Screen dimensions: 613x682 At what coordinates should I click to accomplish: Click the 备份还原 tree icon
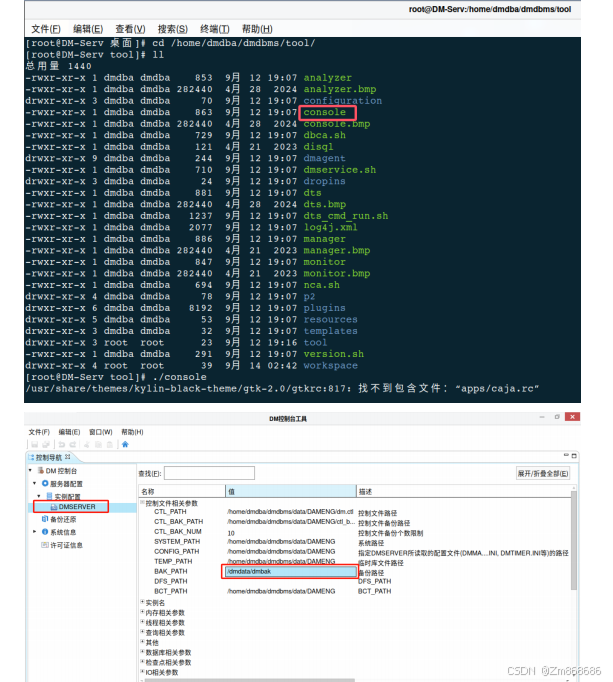(45, 519)
